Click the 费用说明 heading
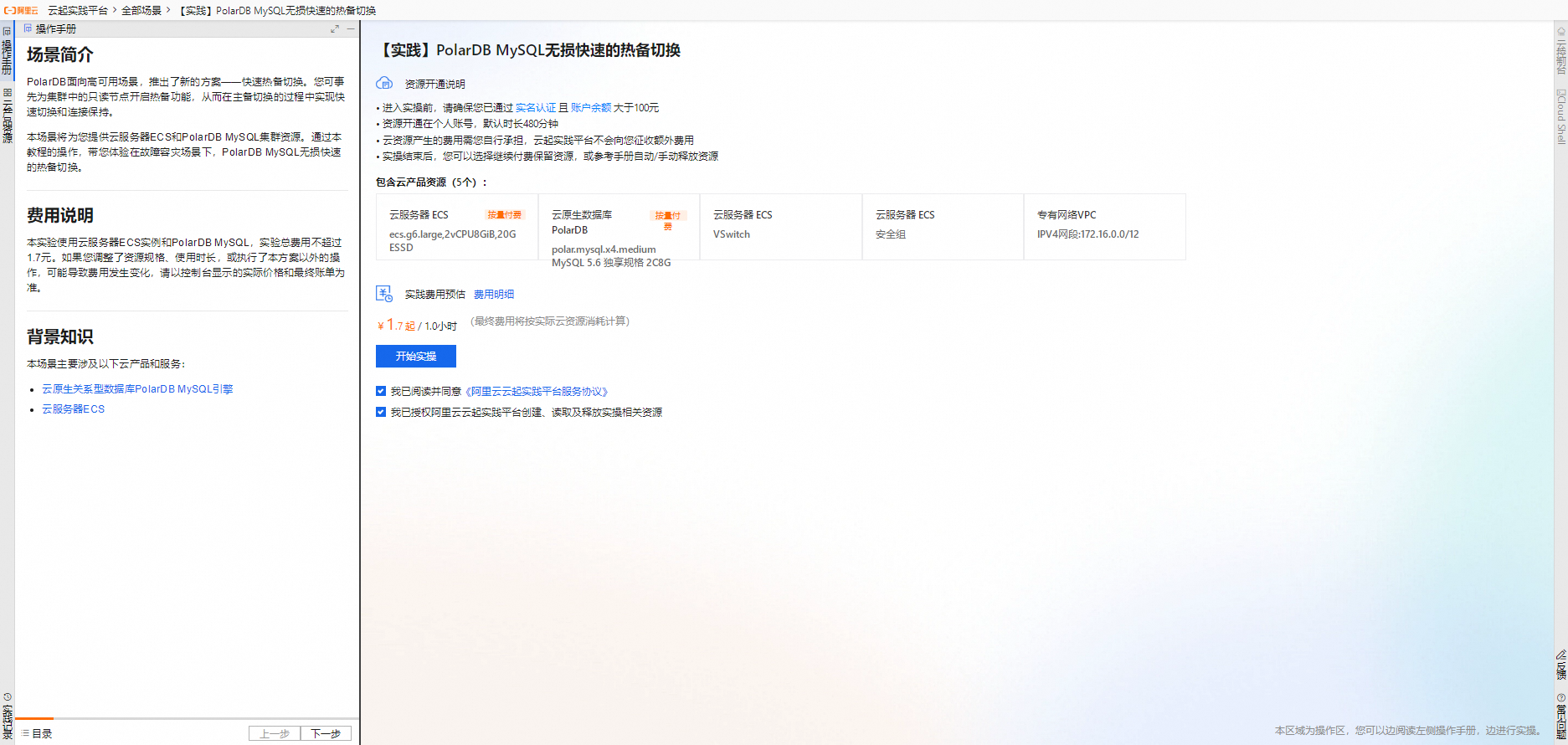 [60, 216]
